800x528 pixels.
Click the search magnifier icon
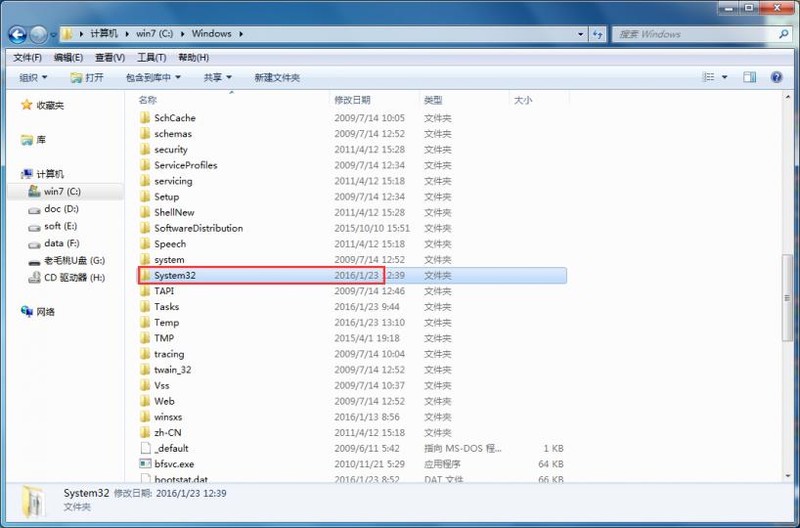[x=783, y=34]
